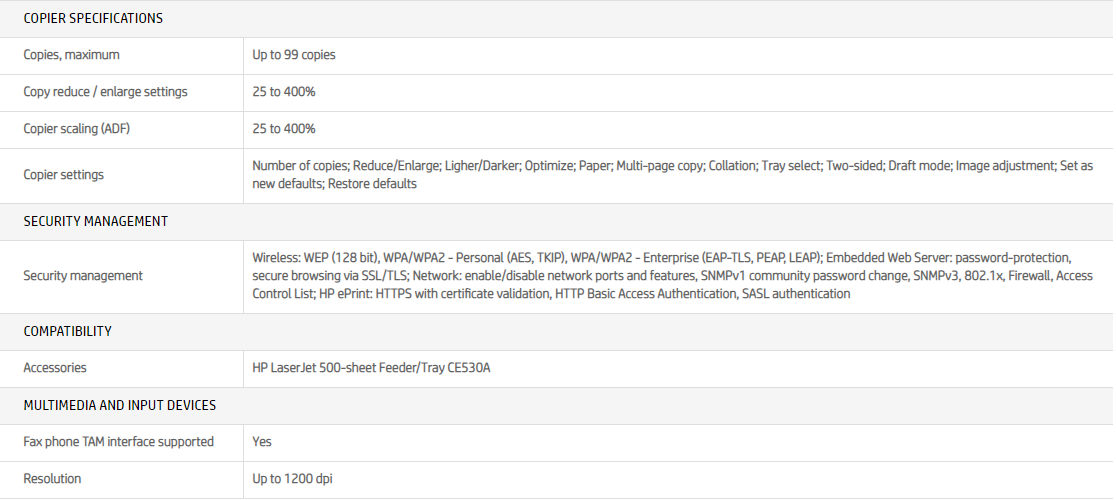Click the COPIER SPECIFICATIONS section header

[x=93, y=18]
